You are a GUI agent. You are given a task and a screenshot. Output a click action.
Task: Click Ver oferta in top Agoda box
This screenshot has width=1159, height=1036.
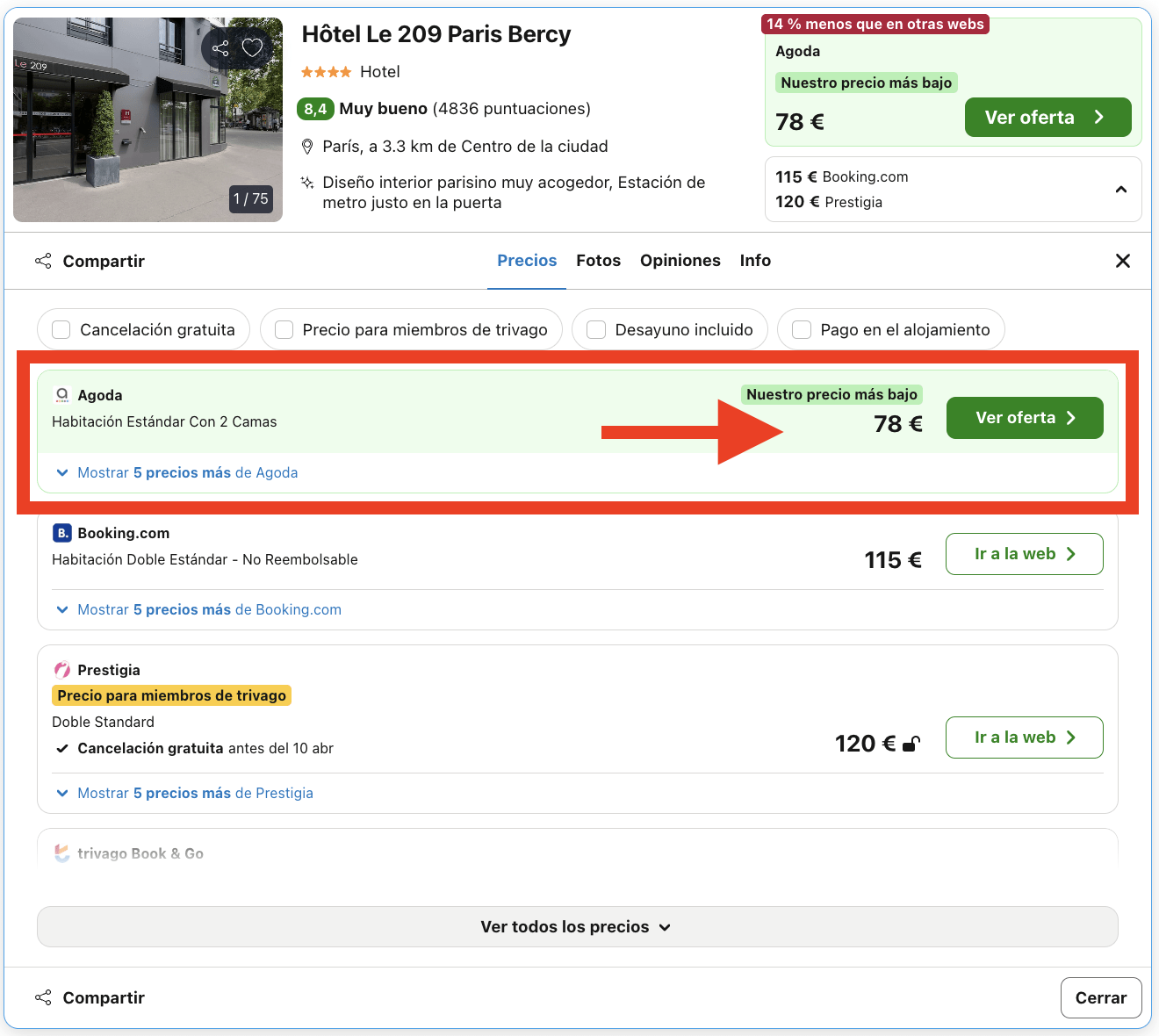point(1047,118)
